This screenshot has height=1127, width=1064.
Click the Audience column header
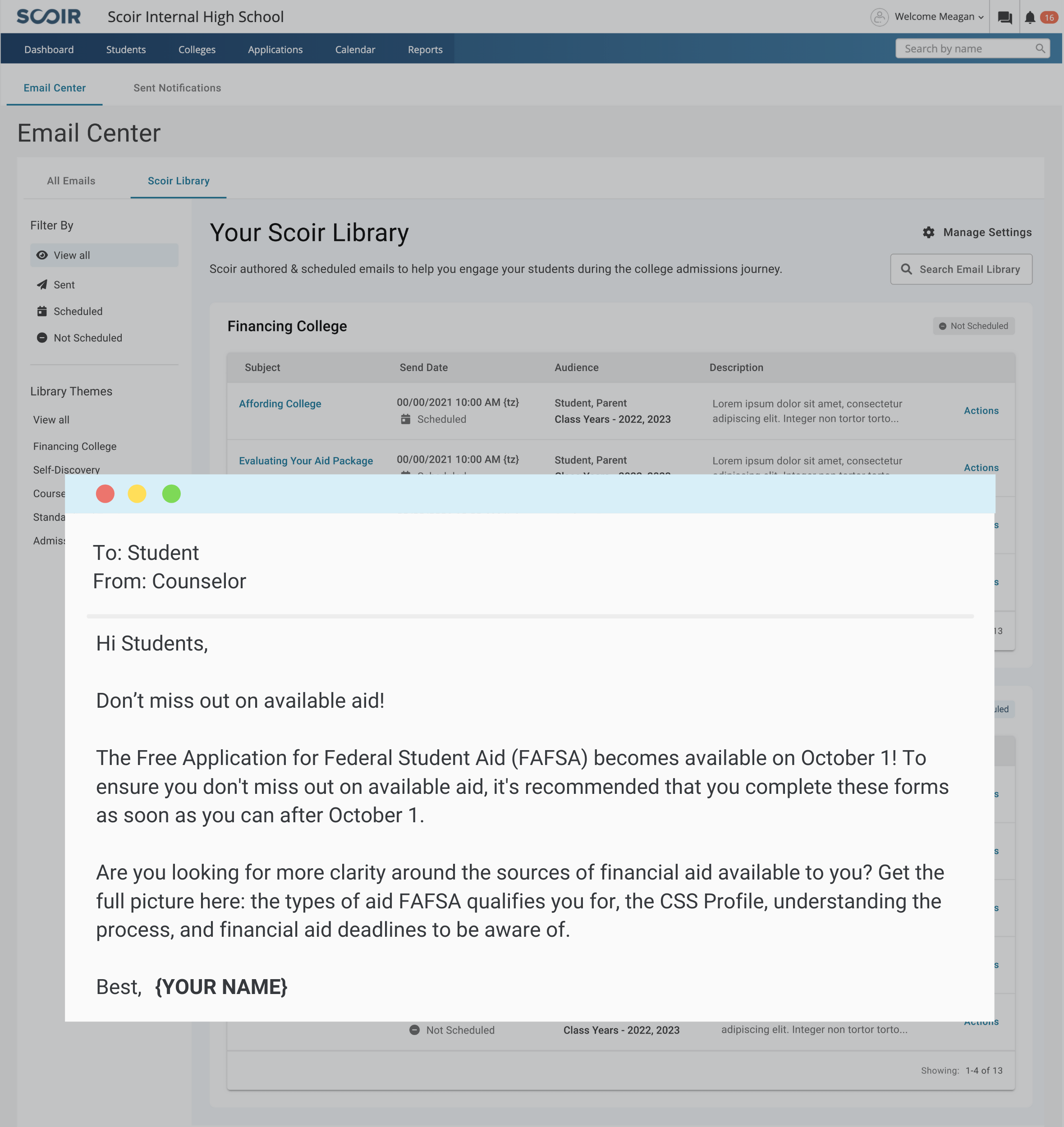click(x=576, y=367)
